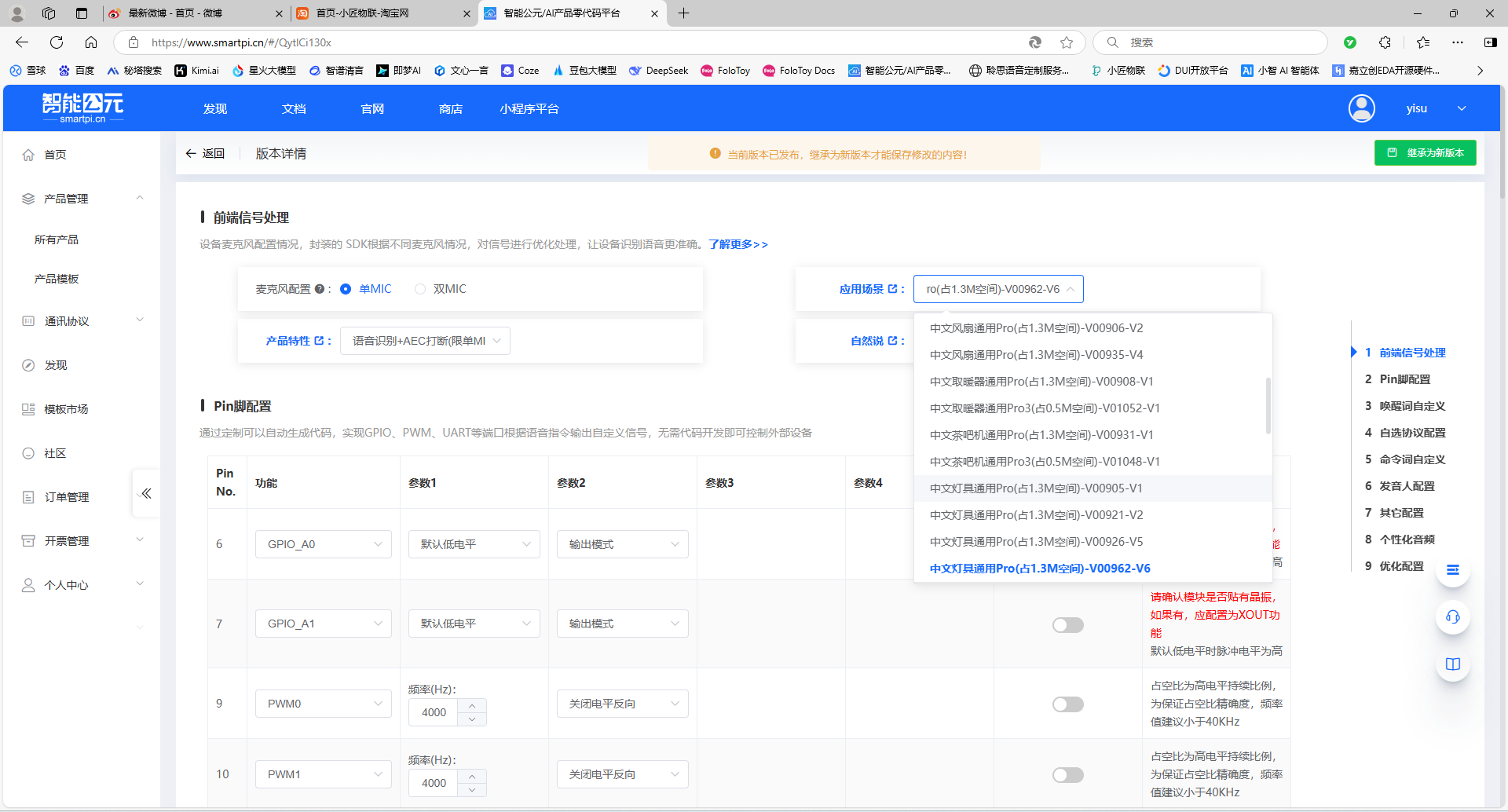Image resolution: width=1508 pixels, height=812 pixels.
Task: Select 中文灯具通用Pro V00905-V1 from the list
Action: click(1035, 488)
